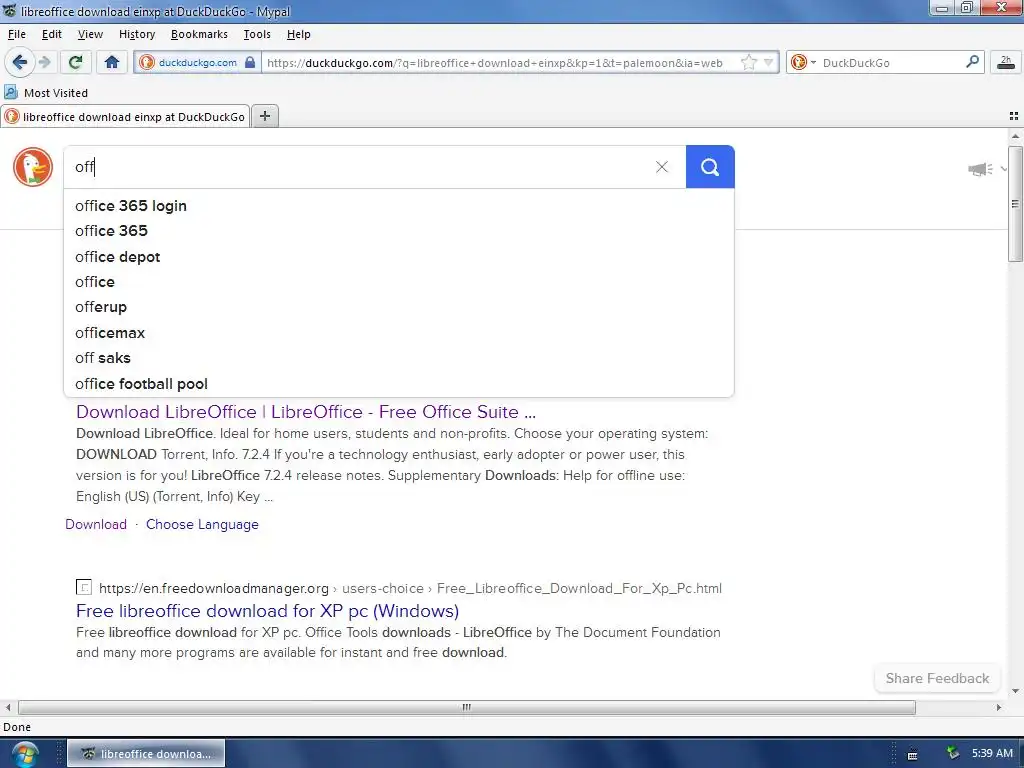
Task: Open the en.freedownloadmanager.org URL link
Action: [x=410, y=588]
